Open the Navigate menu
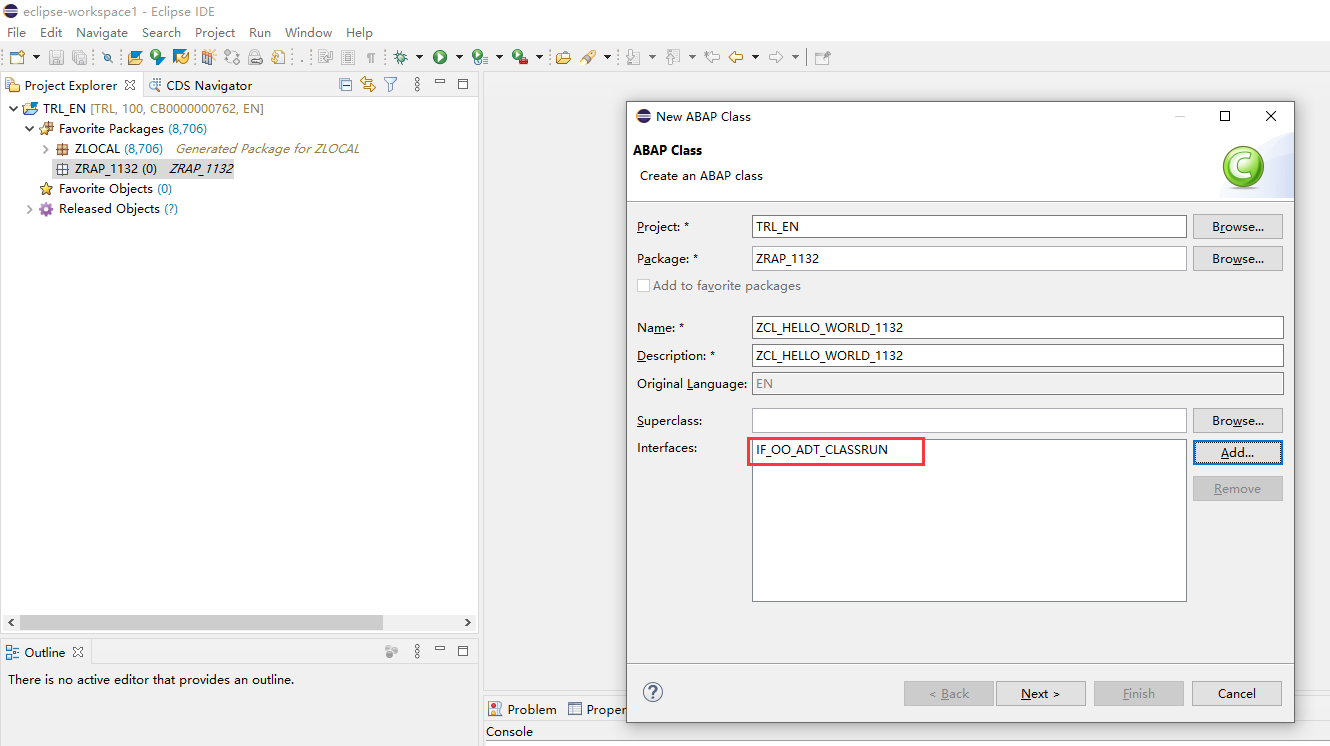The width and height of the screenshot is (1330, 746). tap(101, 32)
